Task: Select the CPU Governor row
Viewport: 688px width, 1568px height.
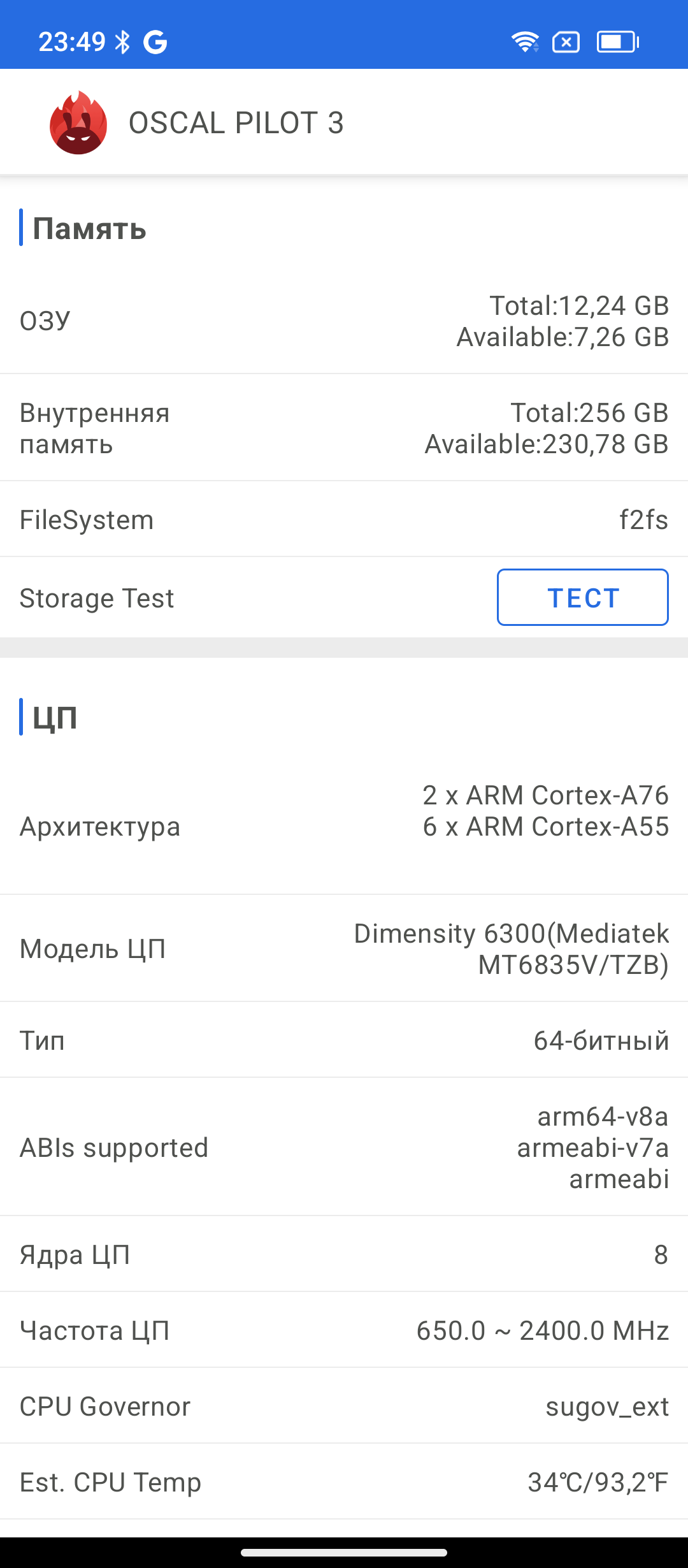Action: (344, 1406)
